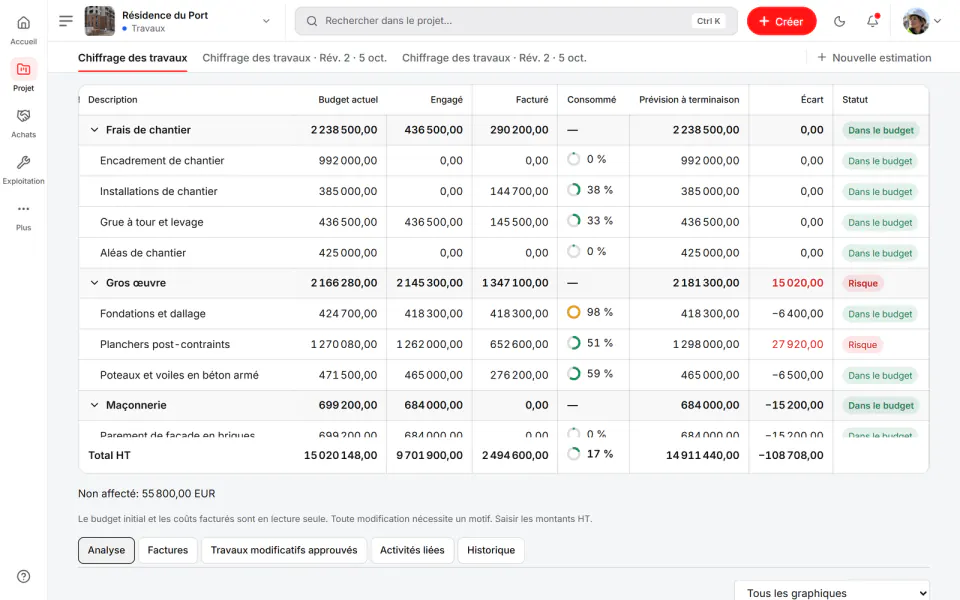
Task: Go to Accueil in the sidebar
Action: tap(23, 30)
